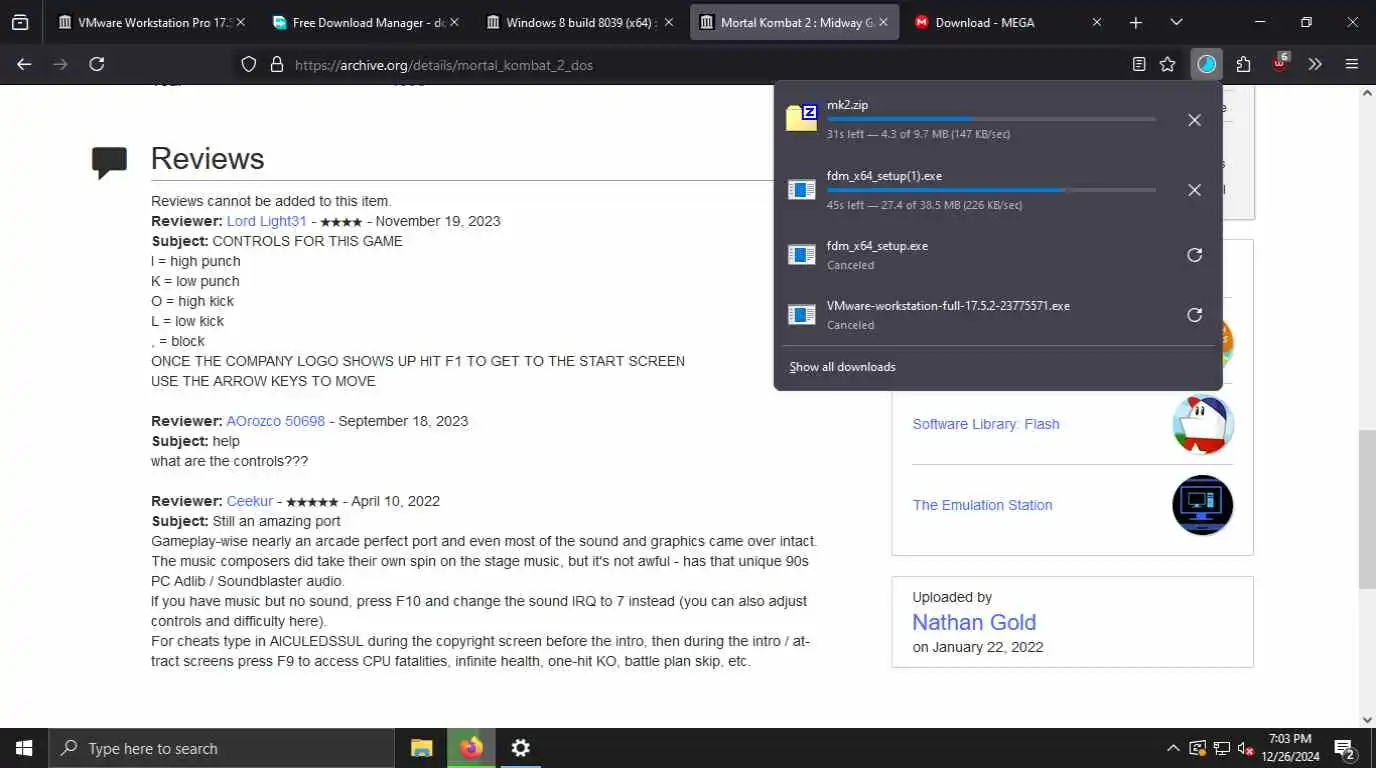This screenshot has height=768, width=1376.
Task: Retry VMware-workstation-full download
Action: tap(1194, 315)
